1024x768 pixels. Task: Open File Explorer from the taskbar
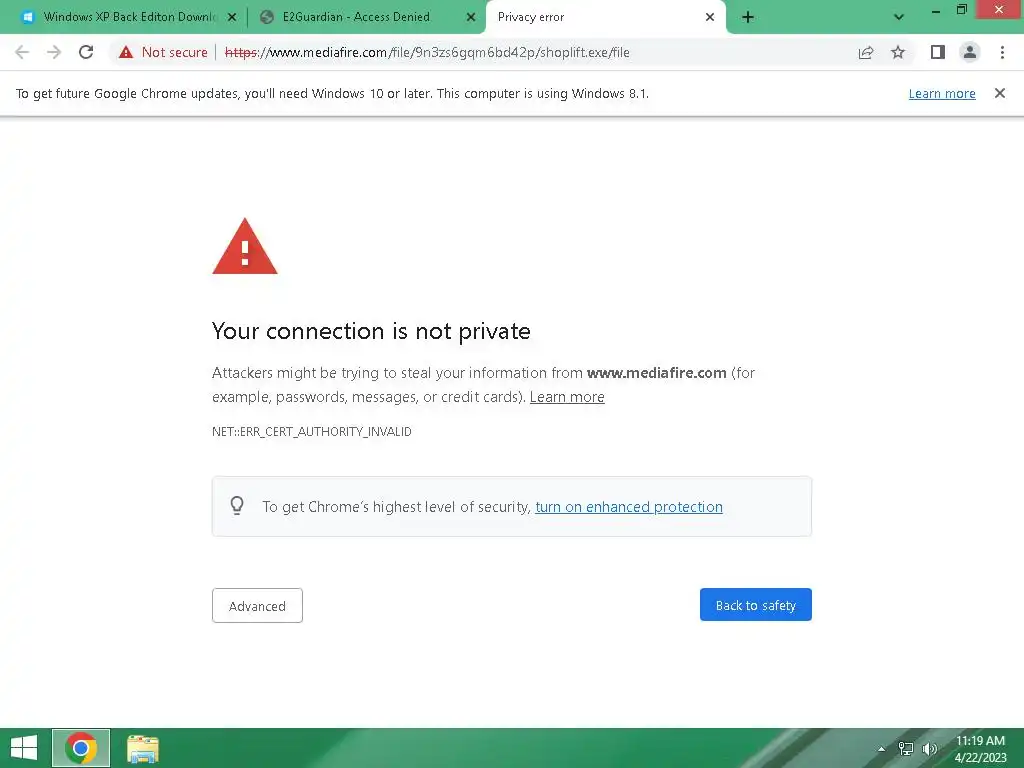click(x=143, y=748)
